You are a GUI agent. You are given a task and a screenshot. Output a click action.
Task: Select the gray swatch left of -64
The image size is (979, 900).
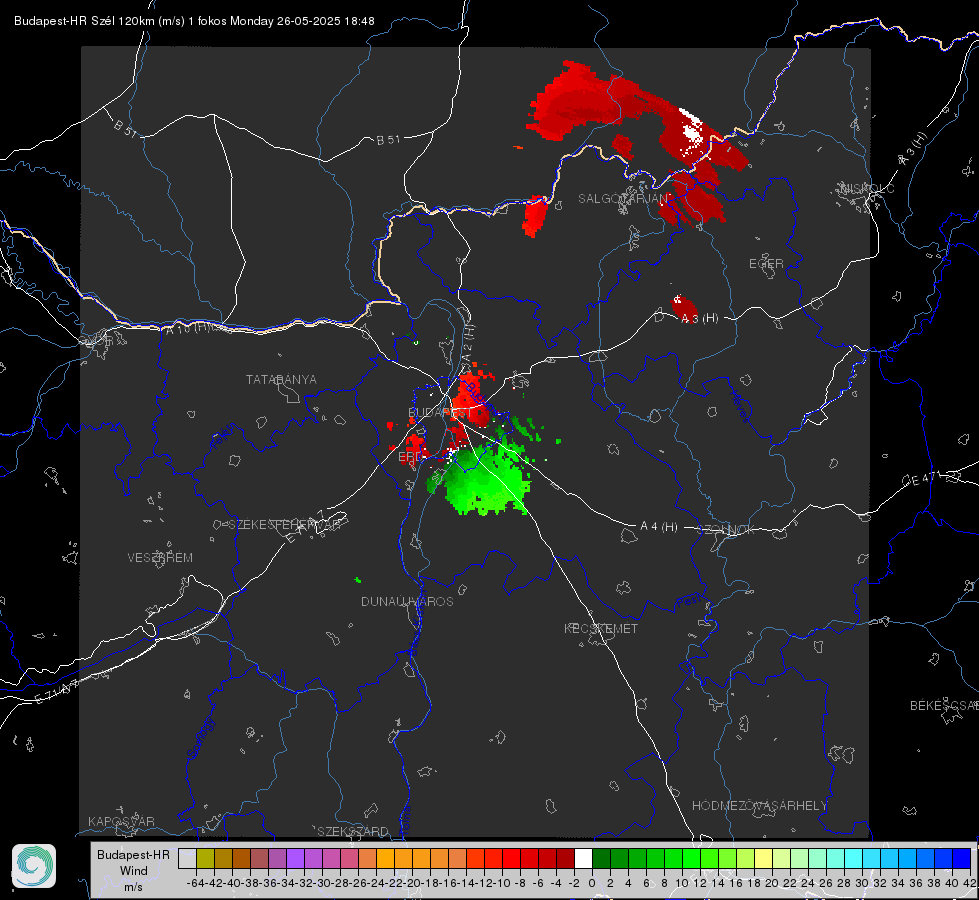click(x=187, y=859)
